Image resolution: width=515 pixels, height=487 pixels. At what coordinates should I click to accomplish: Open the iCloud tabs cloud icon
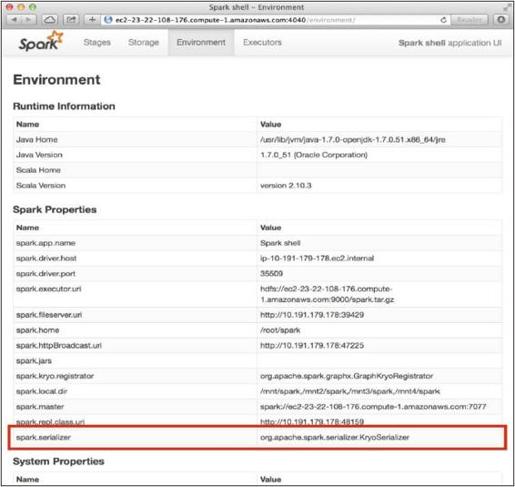(50, 20)
